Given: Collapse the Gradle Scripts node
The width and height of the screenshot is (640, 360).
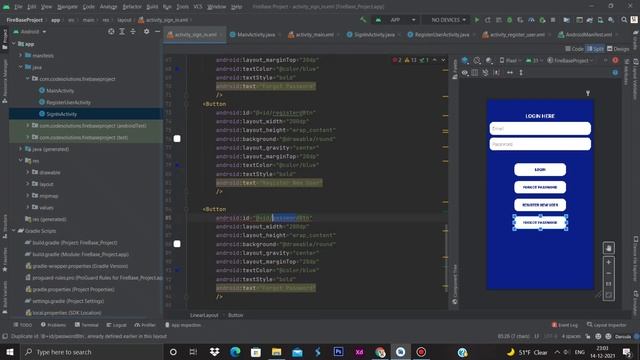Looking at the screenshot, I should click(14, 231).
